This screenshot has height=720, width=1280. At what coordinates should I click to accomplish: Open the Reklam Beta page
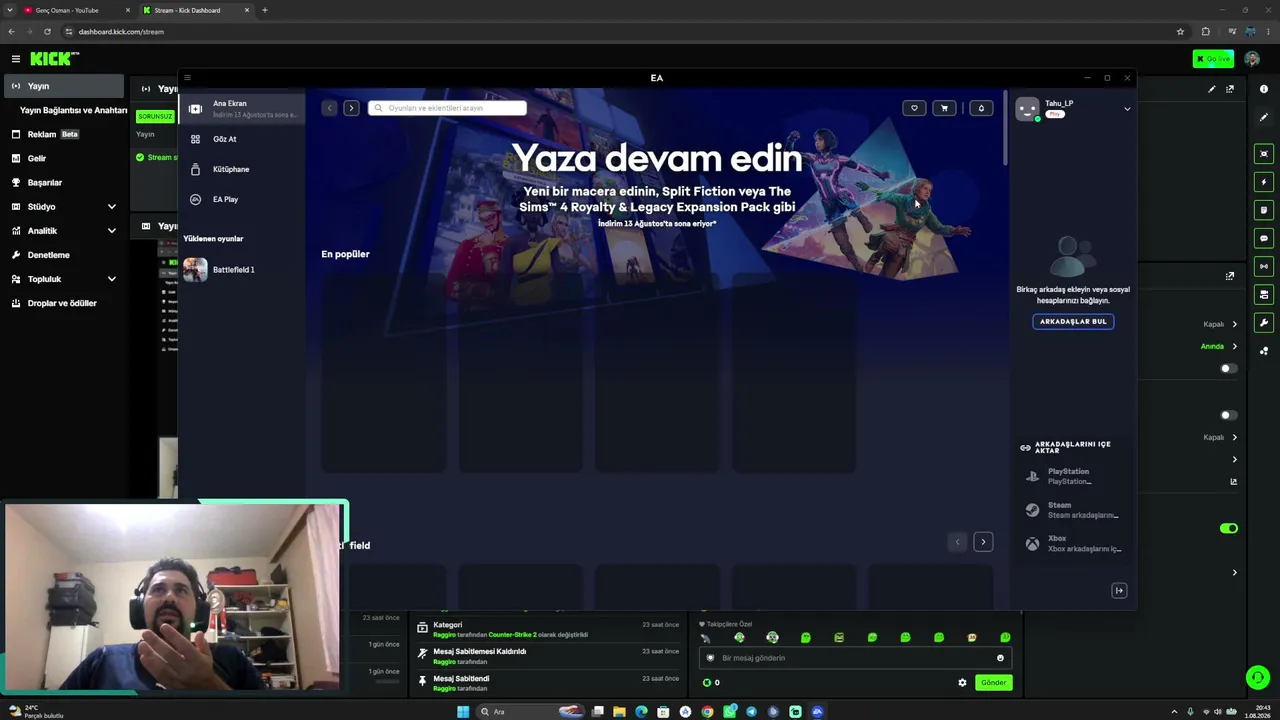pyautogui.click(x=64, y=134)
